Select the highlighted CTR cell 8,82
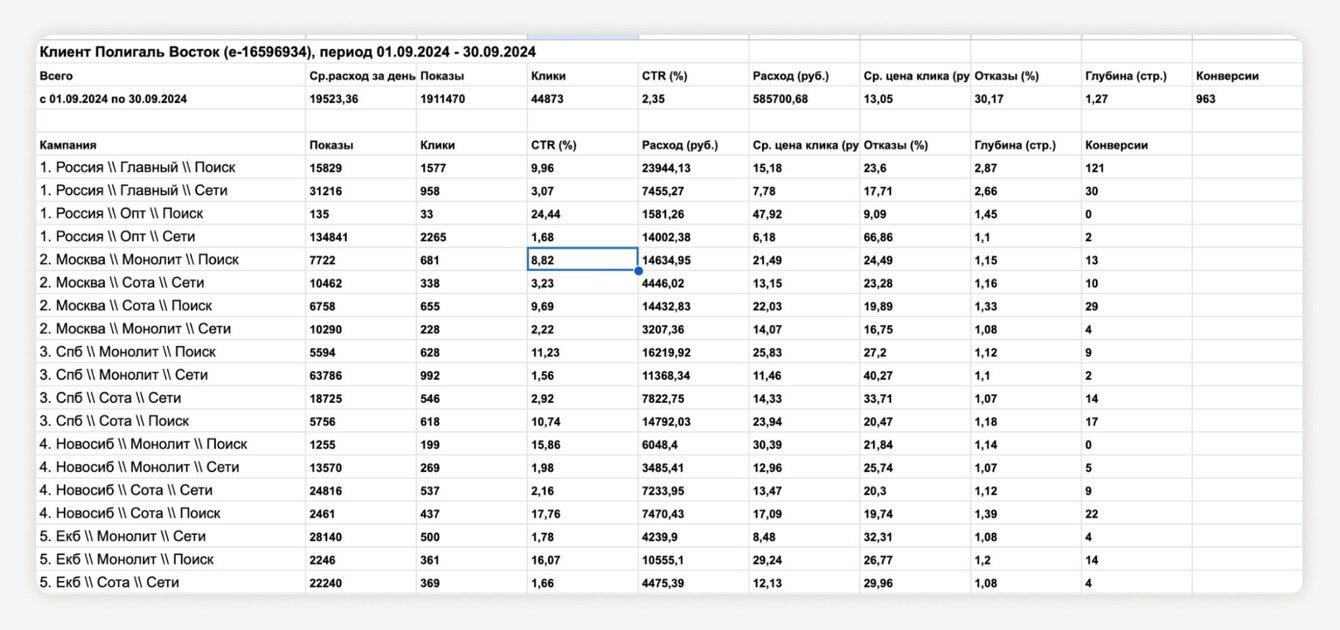The width and height of the screenshot is (1340, 630). point(582,260)
